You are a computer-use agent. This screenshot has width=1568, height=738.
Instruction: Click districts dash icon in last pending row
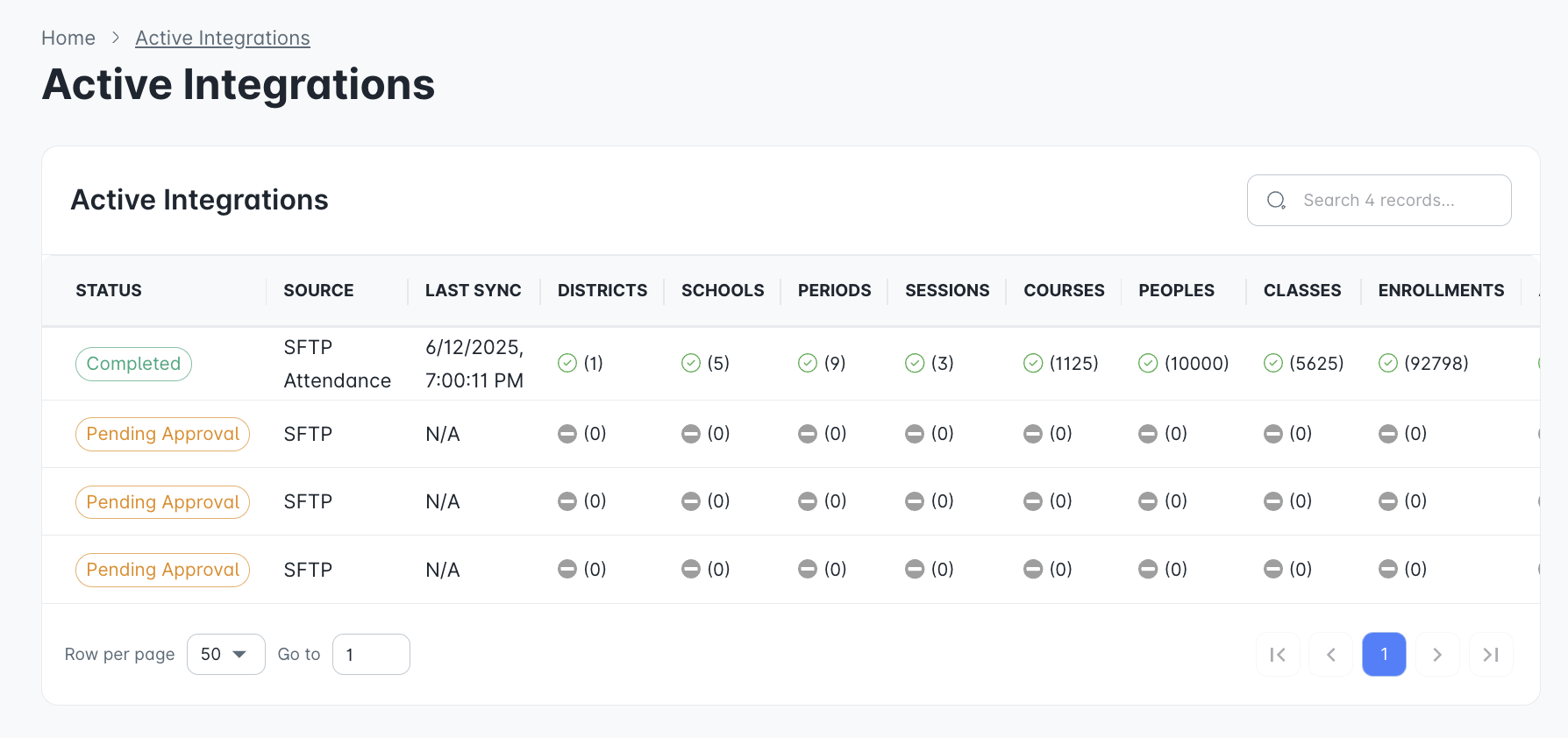567,570
